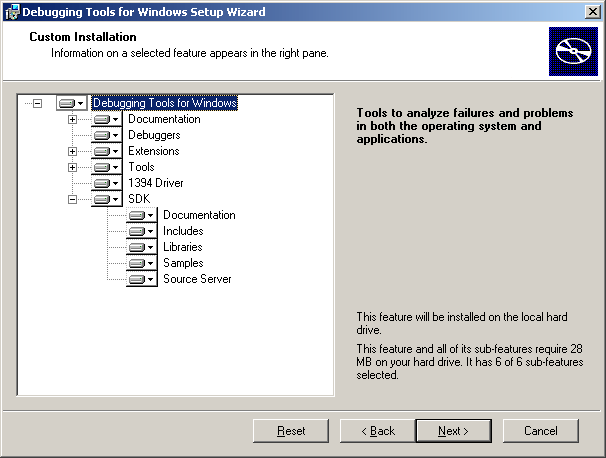The width and height of the screenshot is (606, 458).
Task: Click the installer icon in title bar
Action: (x=12, y=12)
